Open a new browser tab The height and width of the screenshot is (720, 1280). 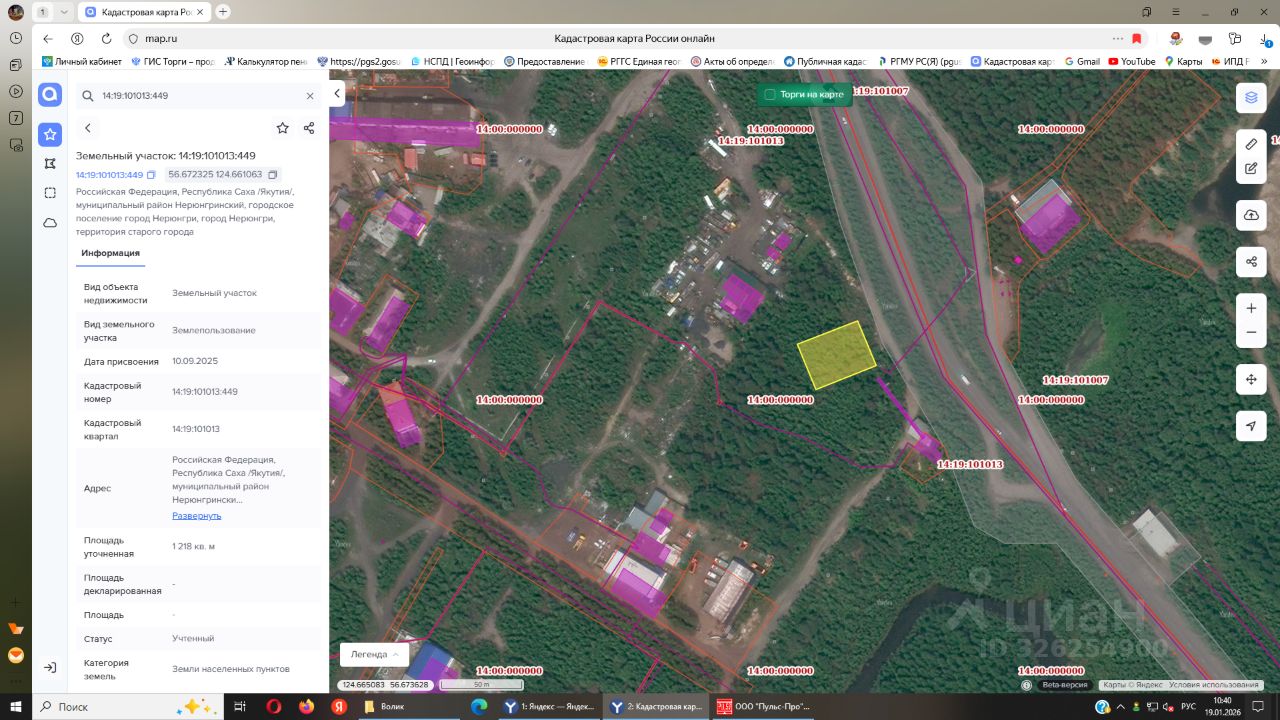pos(222,11)
